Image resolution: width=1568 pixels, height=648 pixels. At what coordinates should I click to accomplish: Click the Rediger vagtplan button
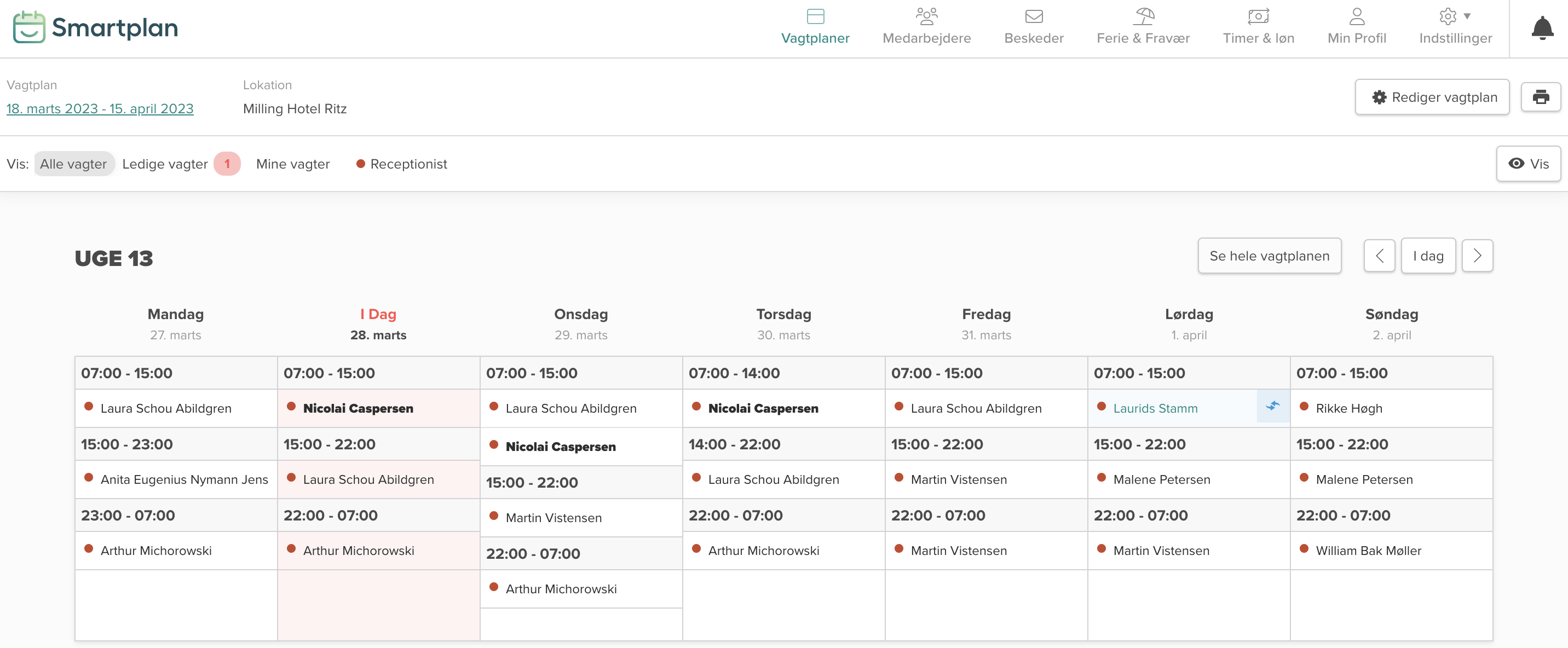tap(1432, 97)
